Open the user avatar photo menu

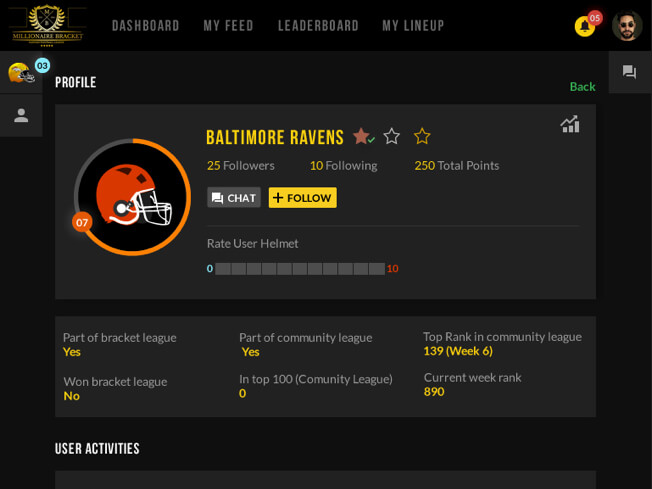pyautogui.click(x=627, y=26)
